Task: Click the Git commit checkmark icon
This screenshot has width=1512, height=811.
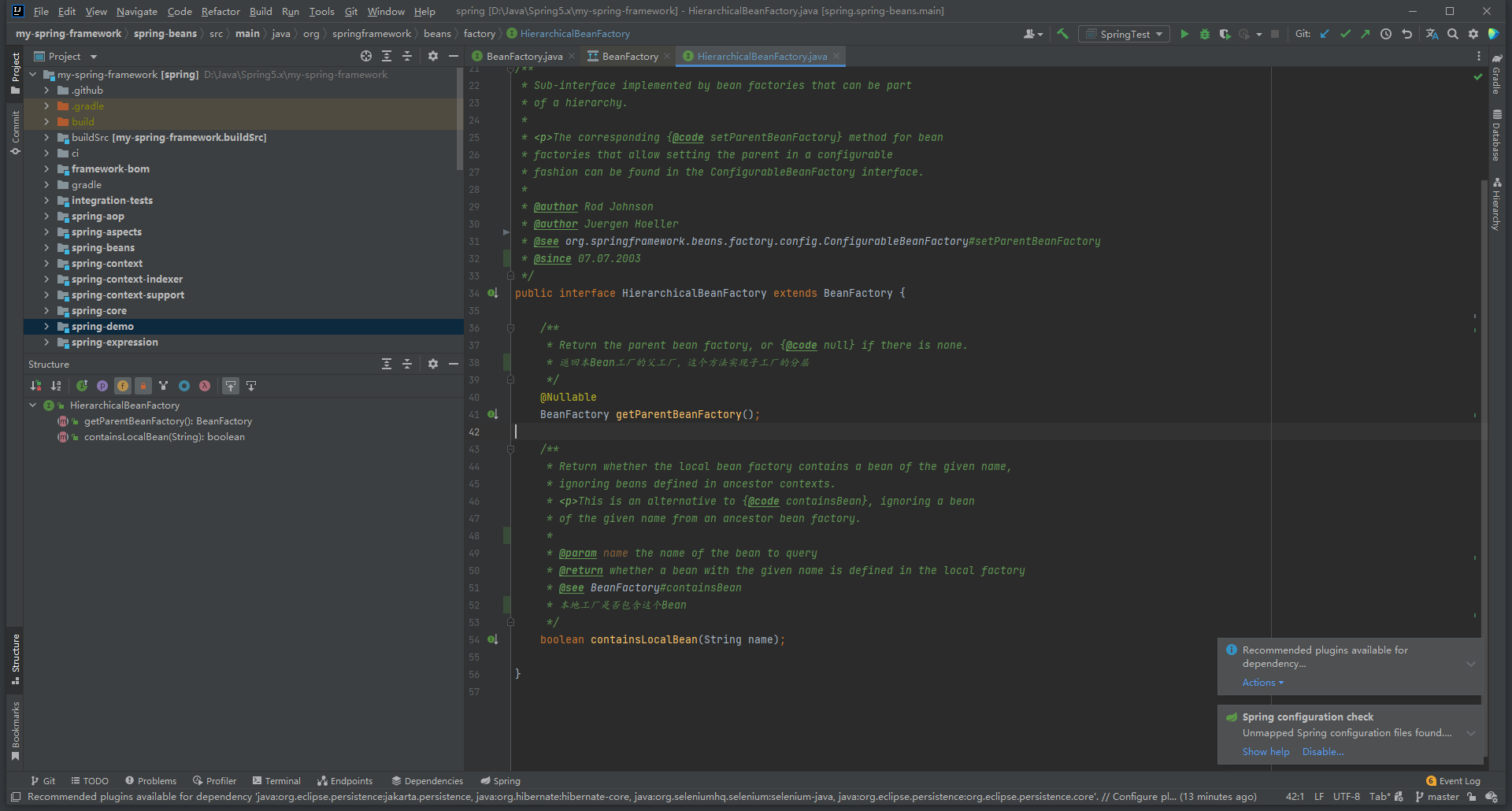Action: tap(1345, 34)
